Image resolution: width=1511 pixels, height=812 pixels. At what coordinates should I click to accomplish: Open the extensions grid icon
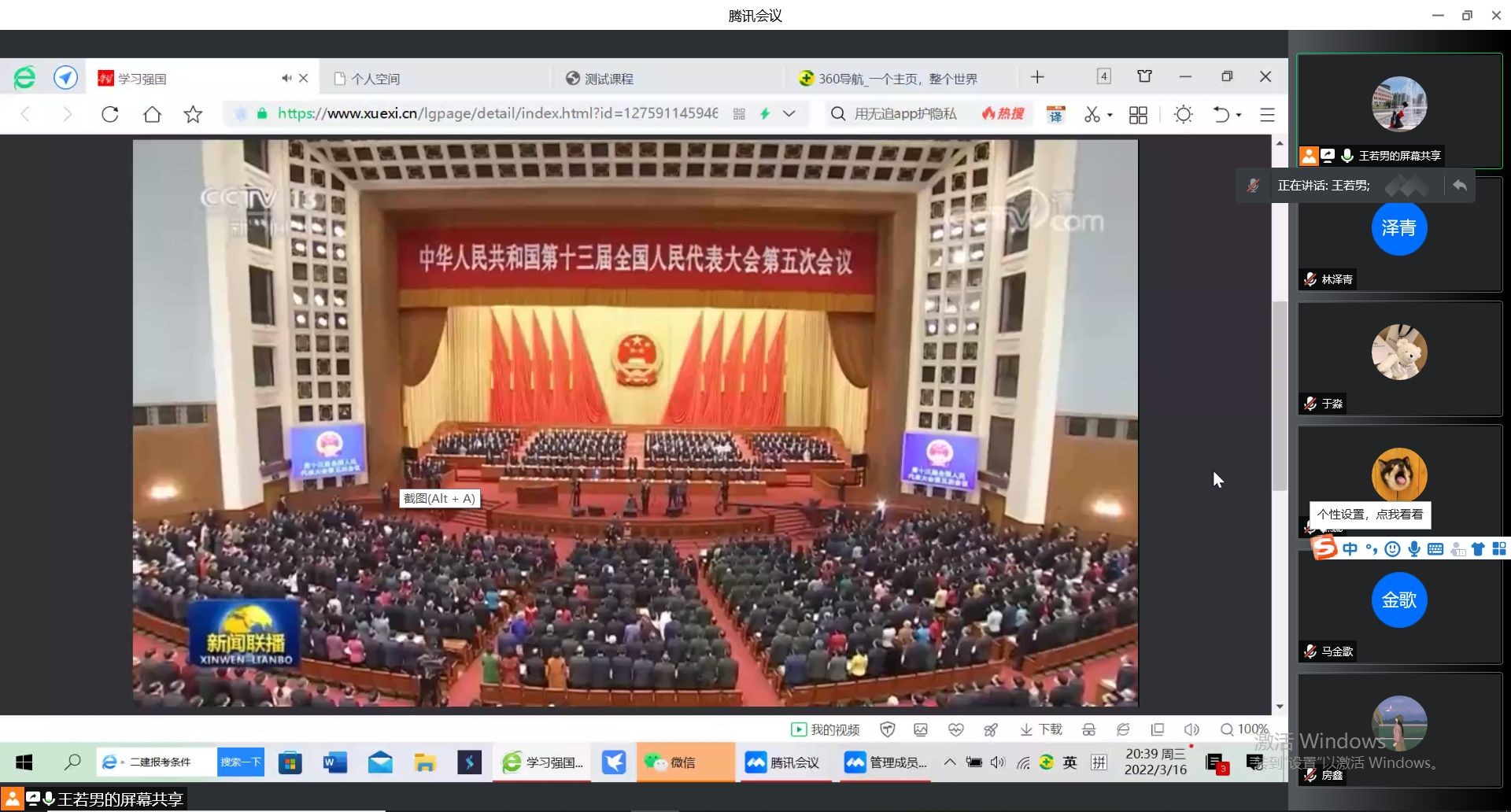pos(1138,115)
